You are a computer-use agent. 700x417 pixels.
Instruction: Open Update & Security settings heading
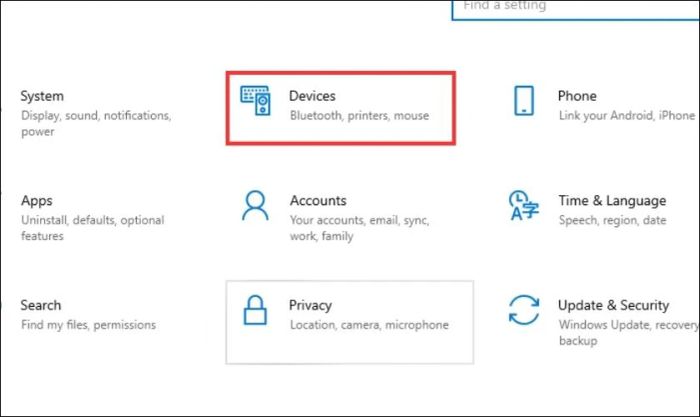[x=613, y=305]
